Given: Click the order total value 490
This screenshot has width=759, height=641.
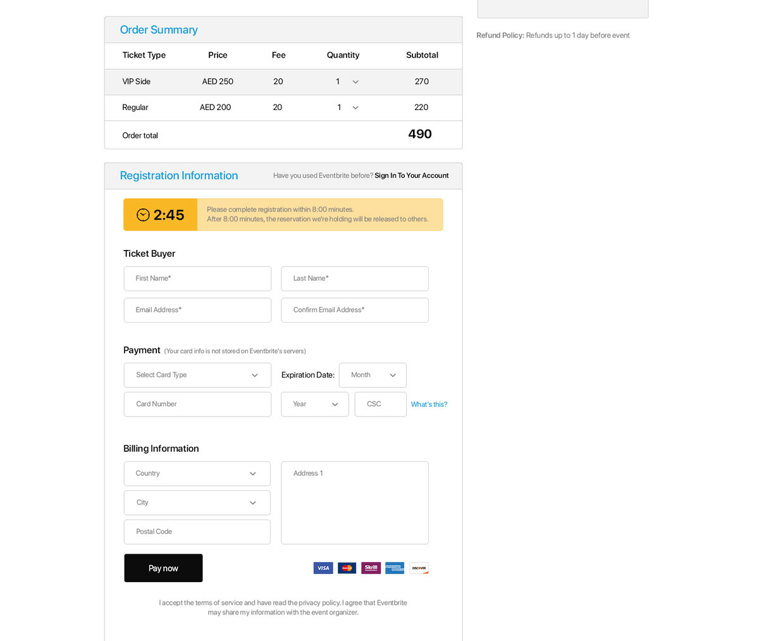Looking at the screenshot, I should click(420, 134).
